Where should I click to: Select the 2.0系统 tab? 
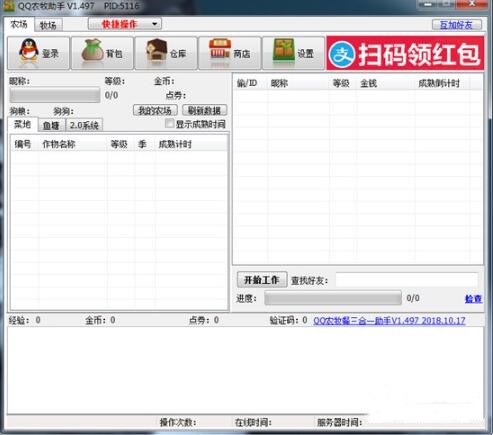coord(84,125)
